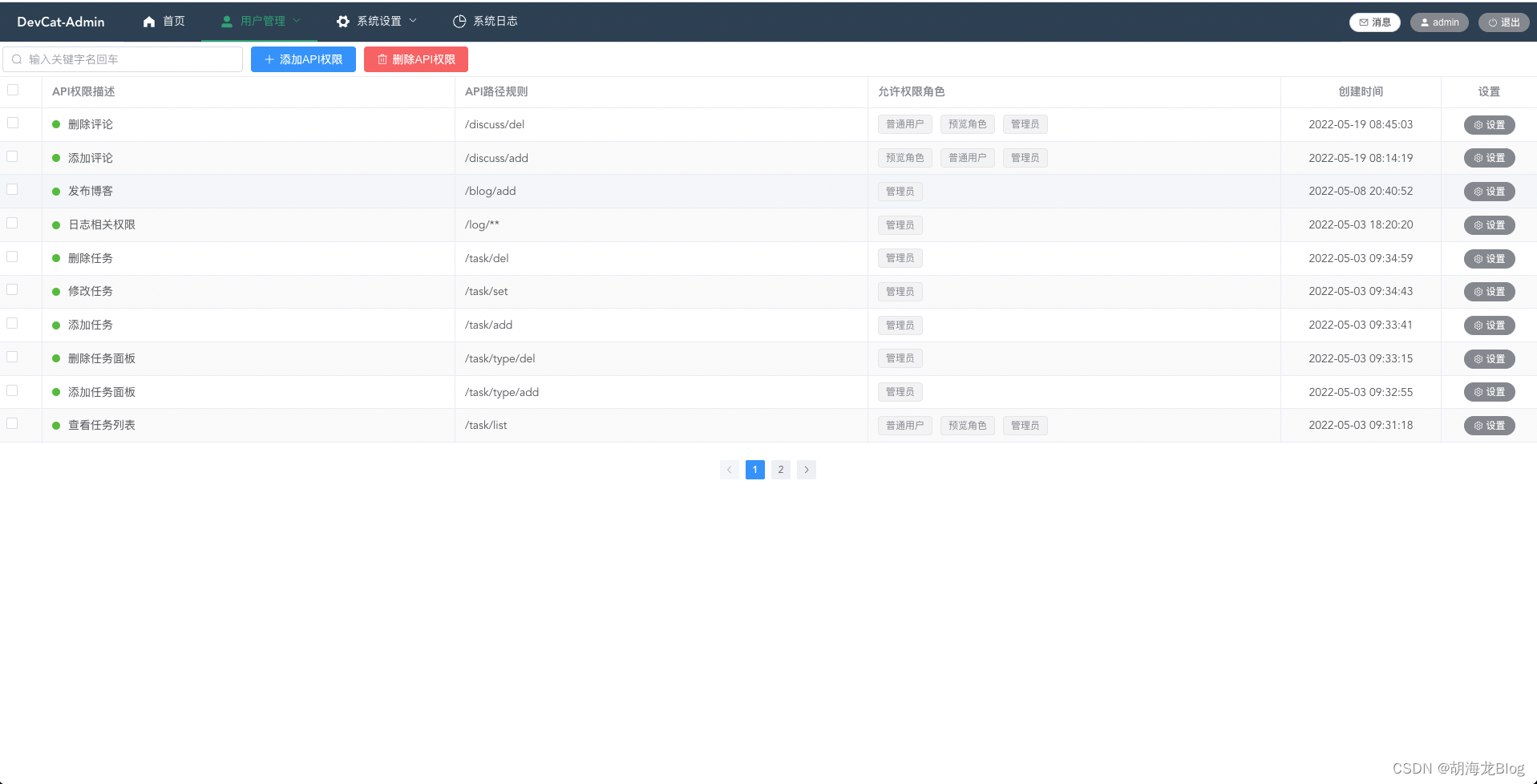The width and height of the screenshot is (1537, 784).
Task: Open 消息 messages button
Action: pyautogui.click(x=1375, y=22)
